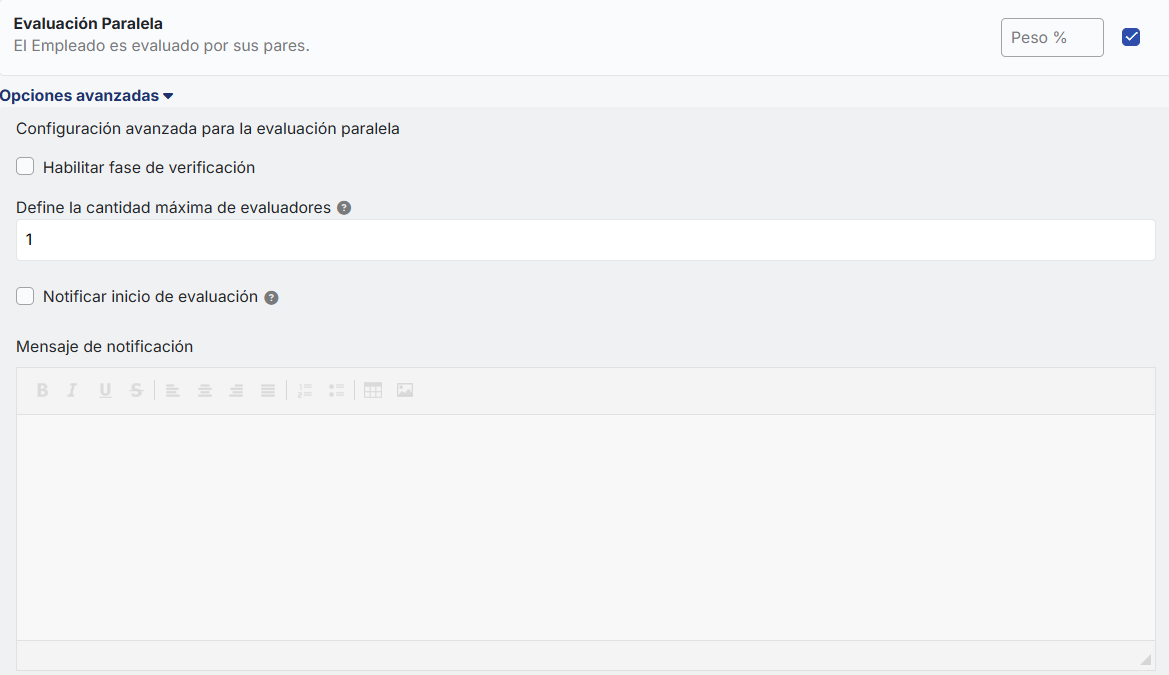Apply underline formatting in the editor
The image size is (1169, 675).
105,391
